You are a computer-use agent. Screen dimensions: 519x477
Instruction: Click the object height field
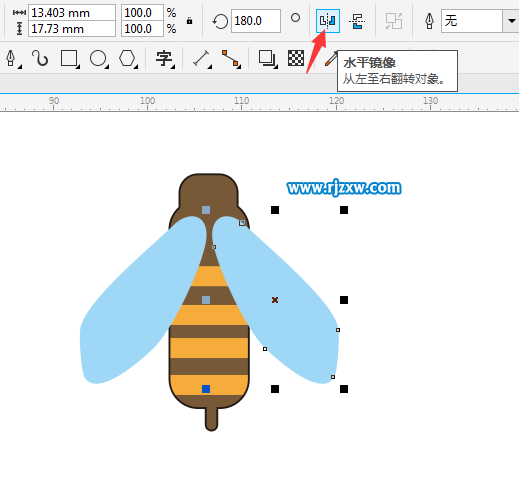pos(72,29)
